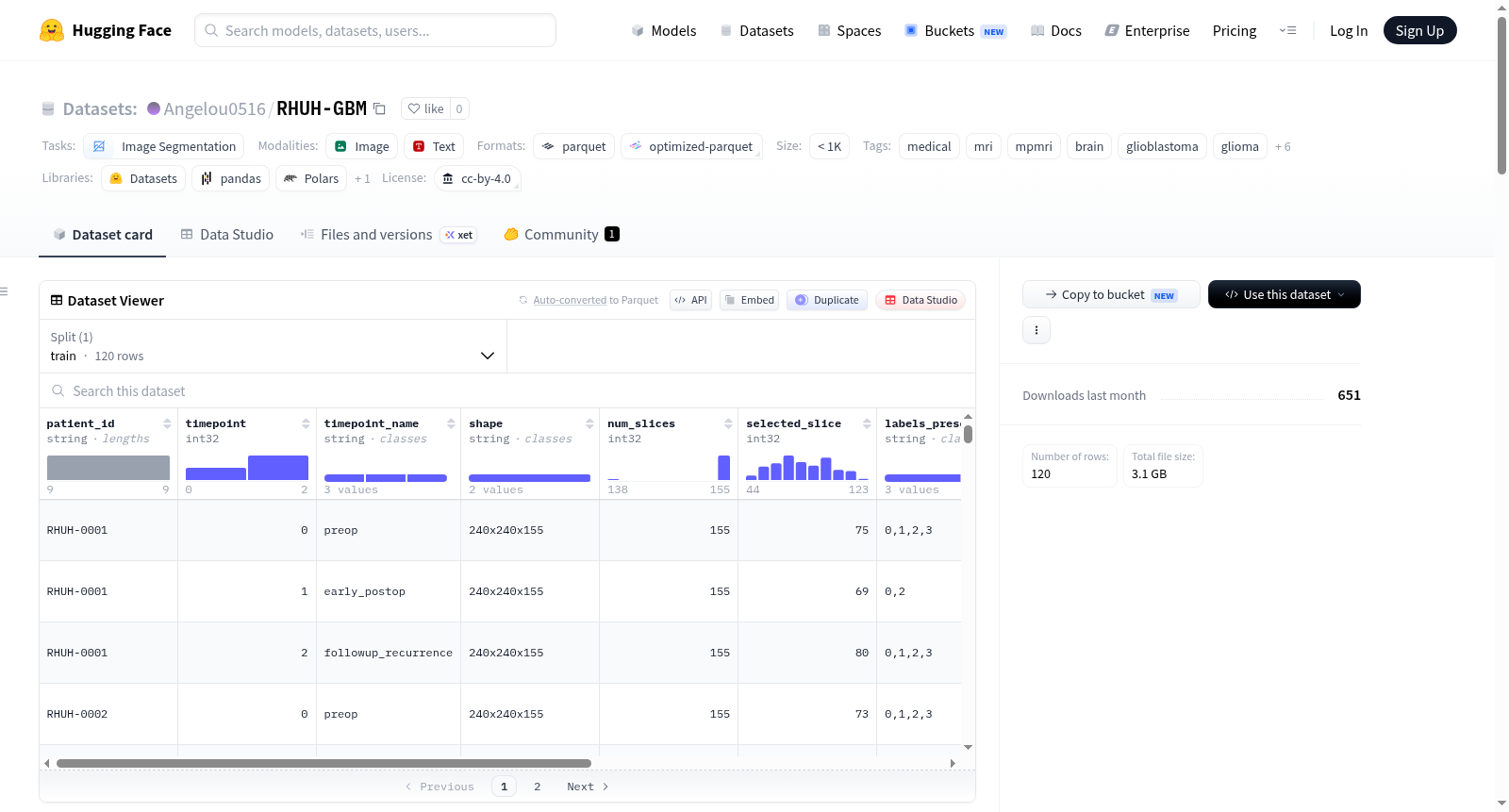Click the Angelou0516 user avatar

(x=154, y=108)
